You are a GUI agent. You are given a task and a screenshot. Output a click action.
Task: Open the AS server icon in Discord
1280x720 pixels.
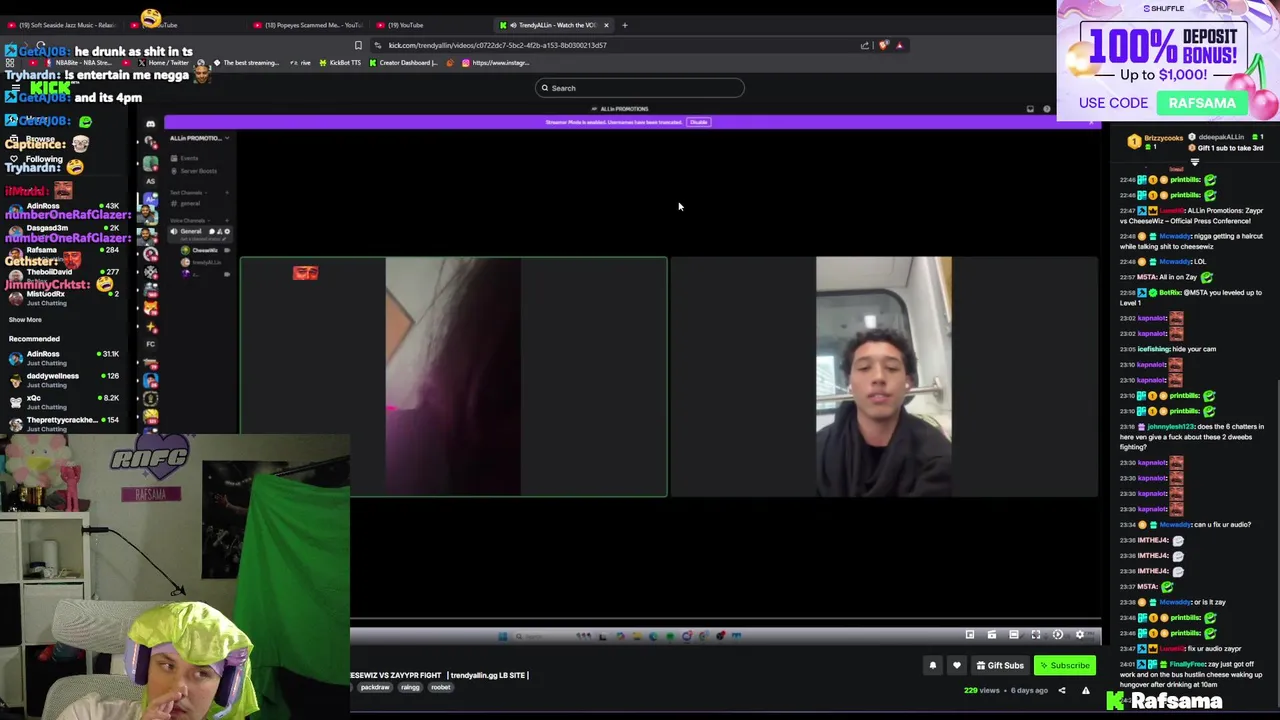point(150,181)
